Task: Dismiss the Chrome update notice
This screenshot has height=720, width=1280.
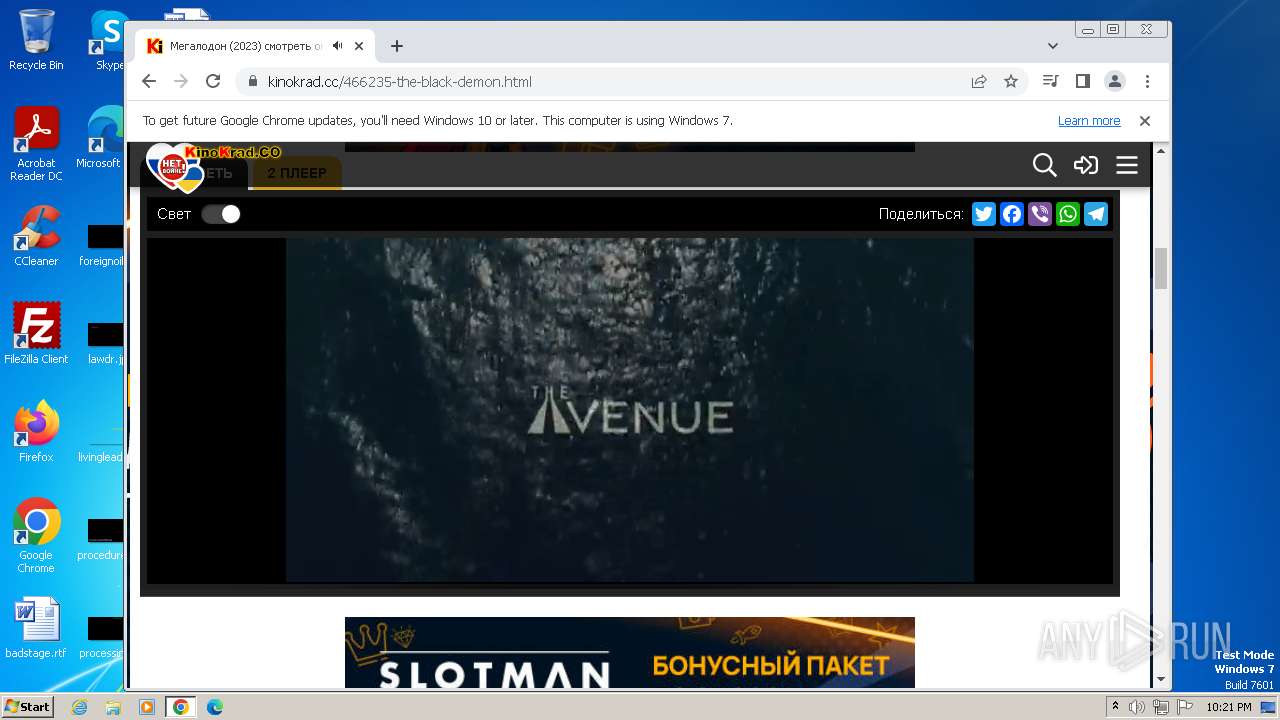Action: (1145, 121)
